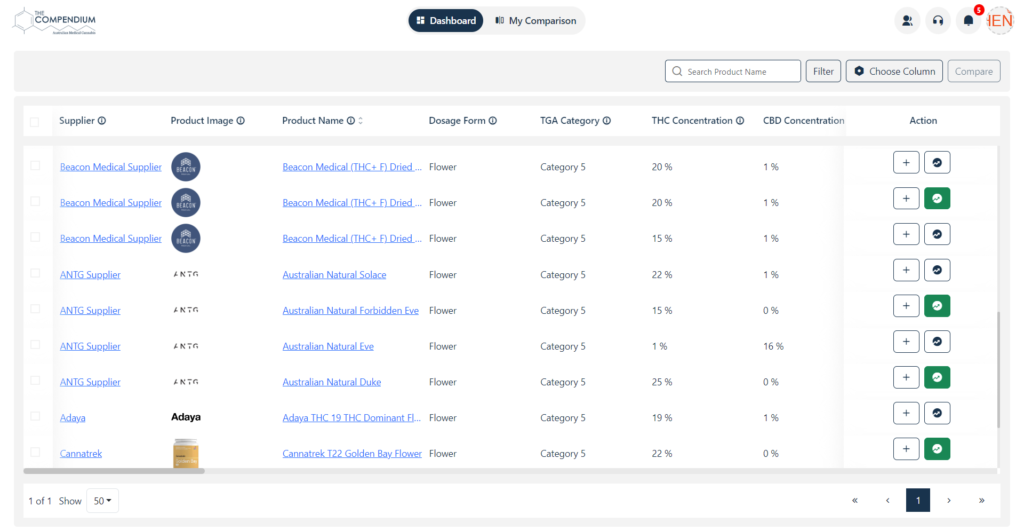Screen dimensions: 1024x530
Task: Open support headset icon
Action: pos(938,21)
